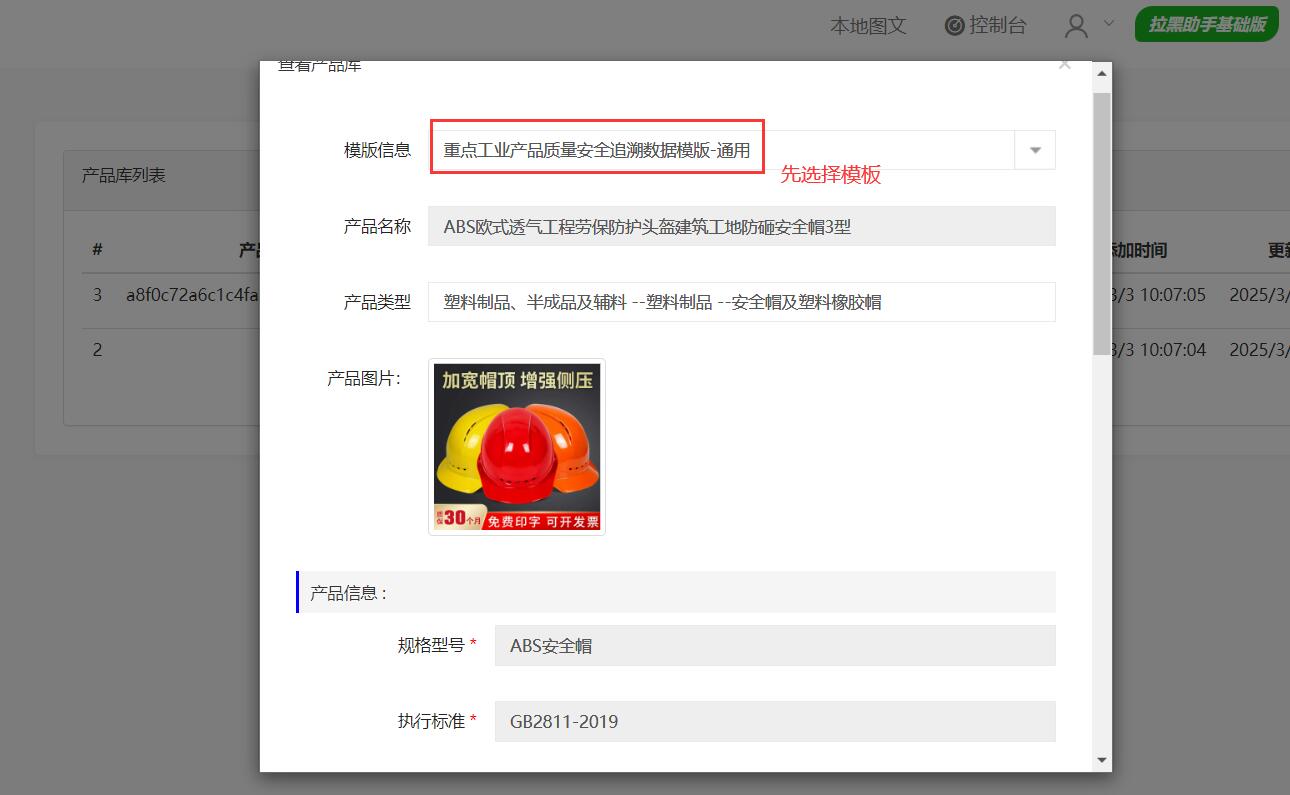Click the # column header

click(98, 250)
